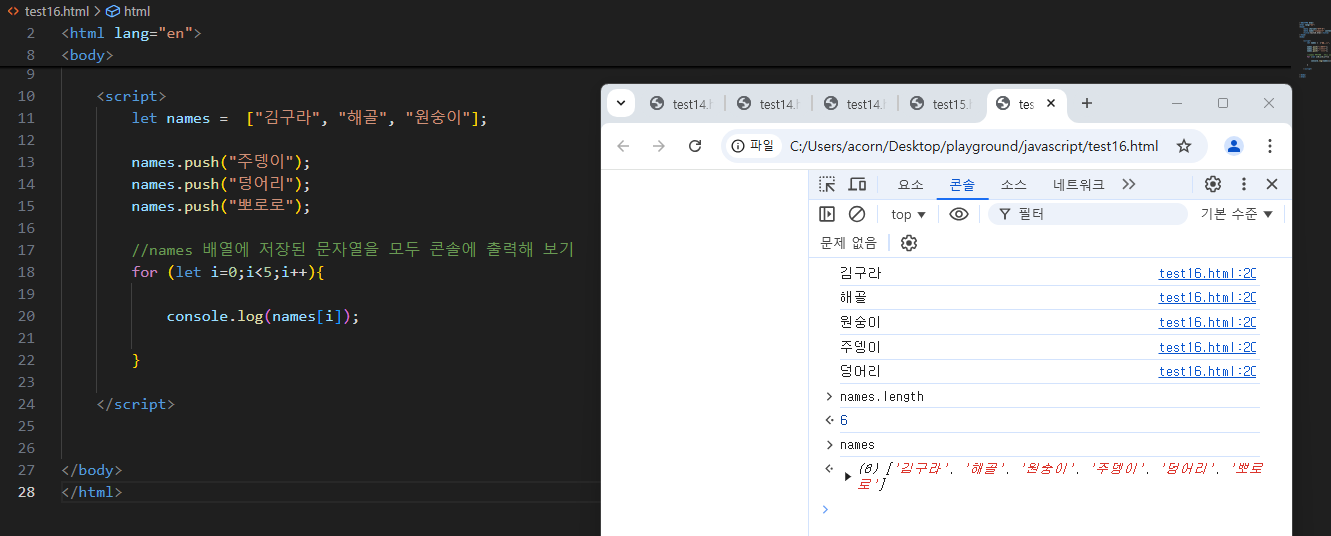This screenshot has height=536, width=1331.
Task: Open the Chrome profile avatar
Action: click(1234, 146)
